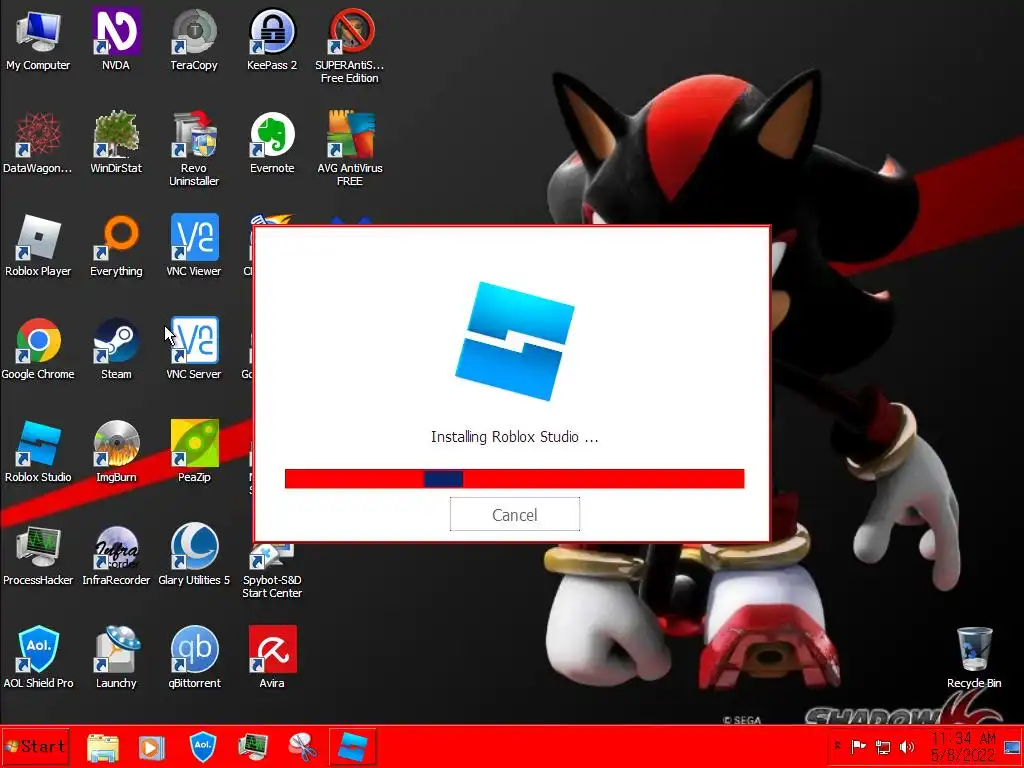Select the TeraCopy desktop shortcut
The height and width of the screenshot is (768, 1024).
tap(194, 40)
